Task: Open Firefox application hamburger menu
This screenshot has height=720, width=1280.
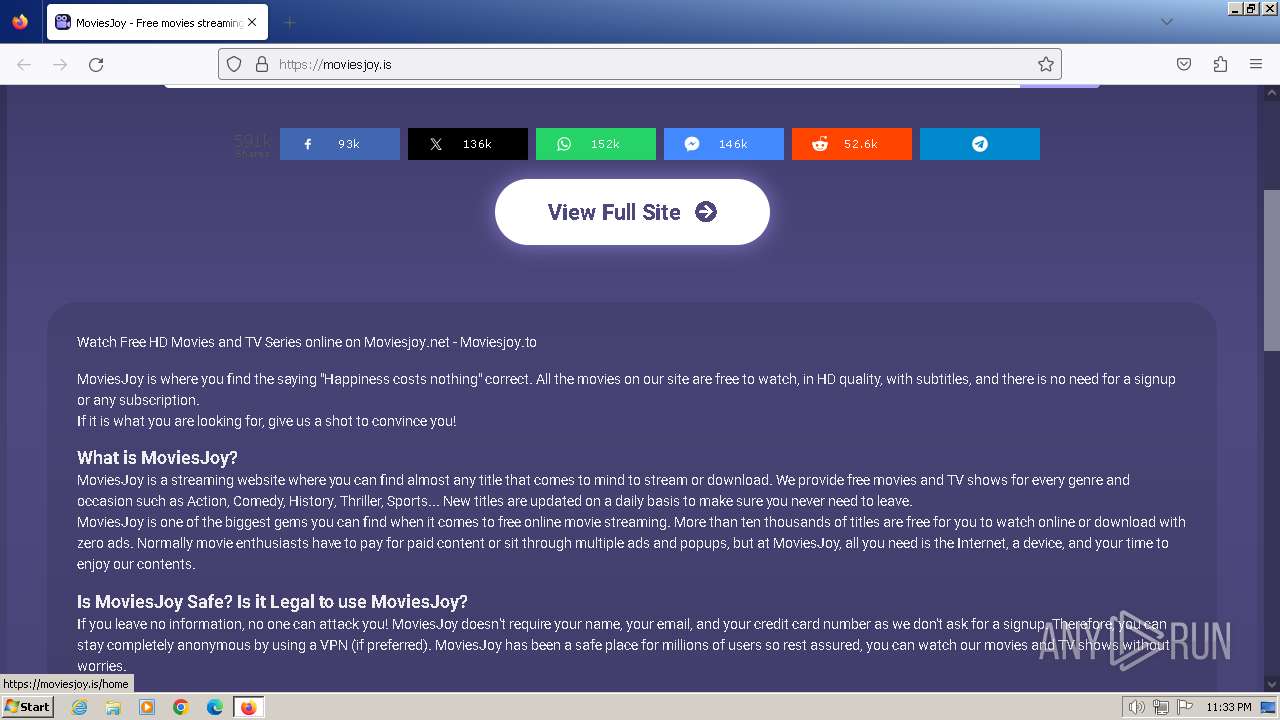Action: (1256, 64)
